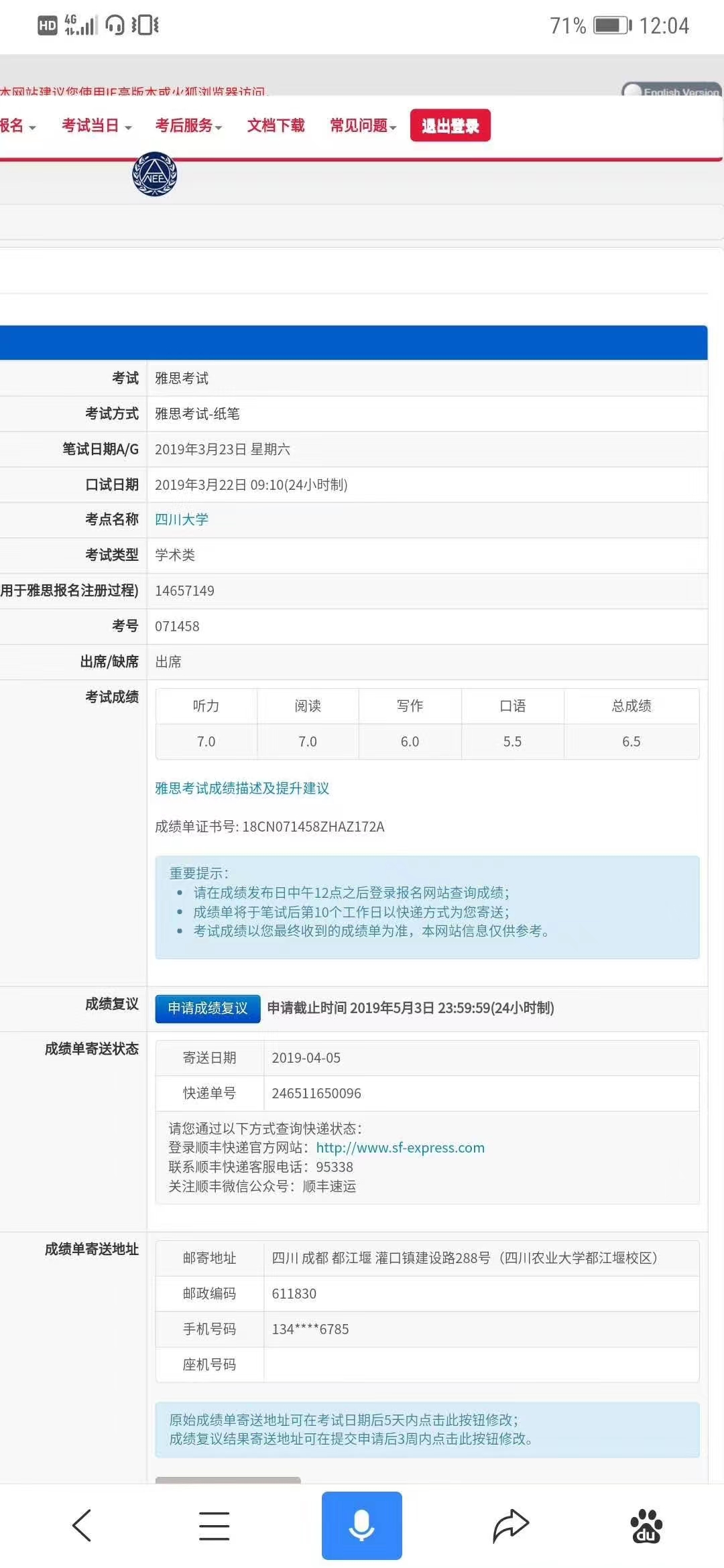Click the 总成绩 column header
This screenshot has width=724, height=1568.
coord(631,706)
